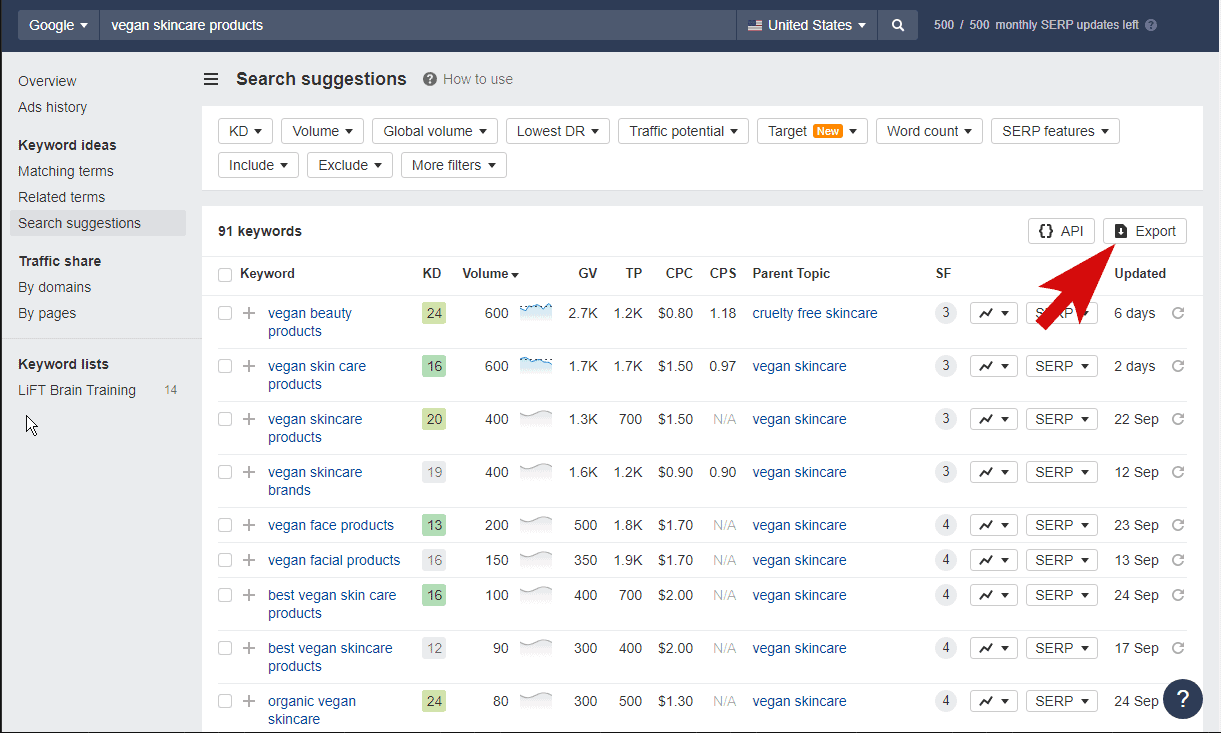Click SF badge 3 for 'vegan beauty products'
Viewport: 1221px width, 733px height.
[946, 313]
